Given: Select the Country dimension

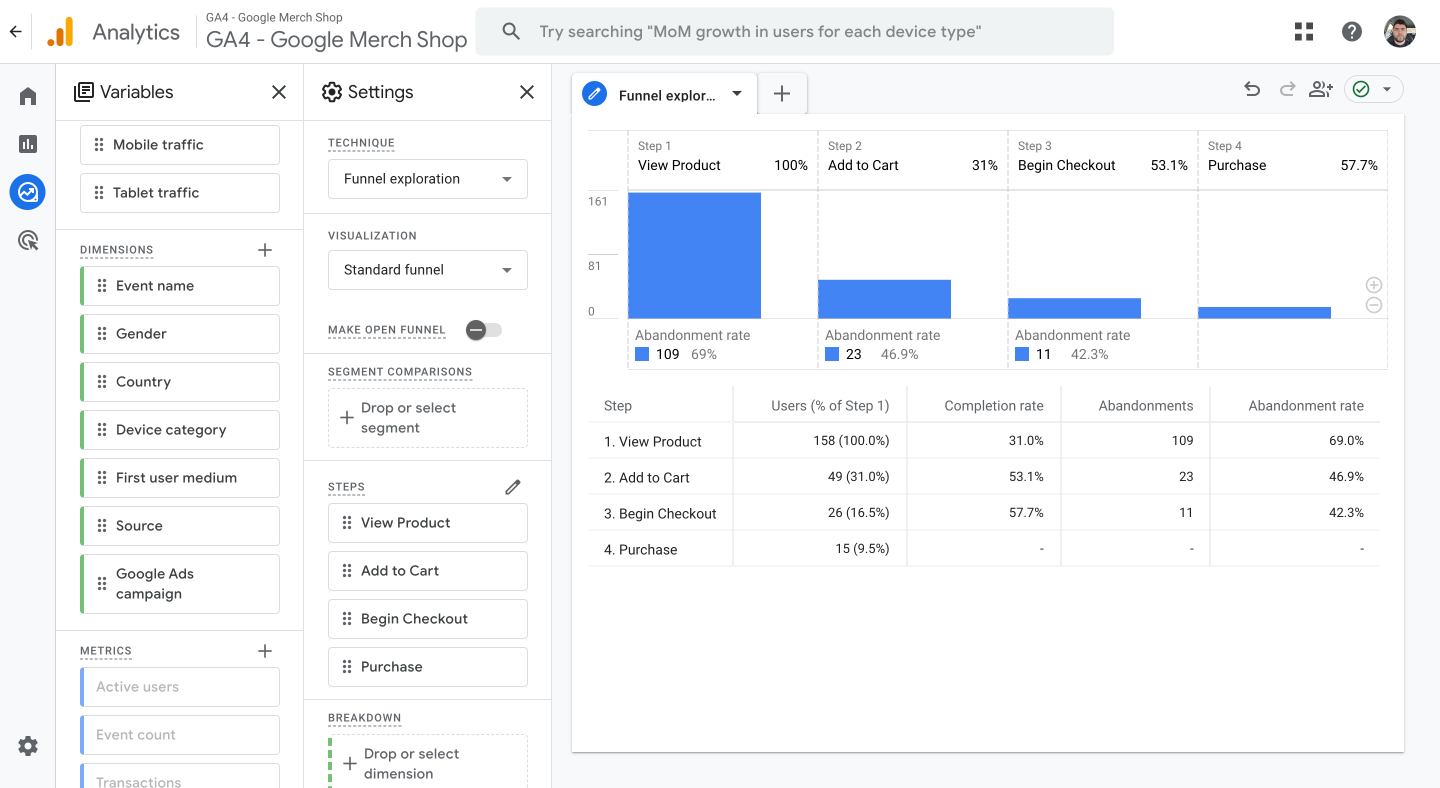Looking at the screenshot, I should tap(180, 382).
